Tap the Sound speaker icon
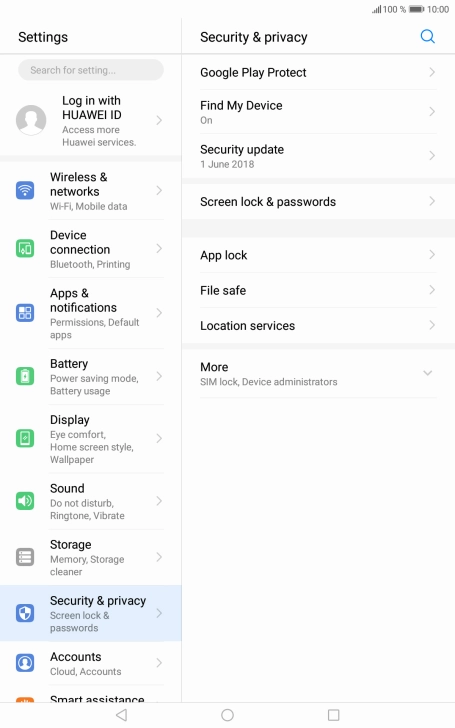Image resolution: width=455 pixels, height=728 pixels. [x=25, y=501]
